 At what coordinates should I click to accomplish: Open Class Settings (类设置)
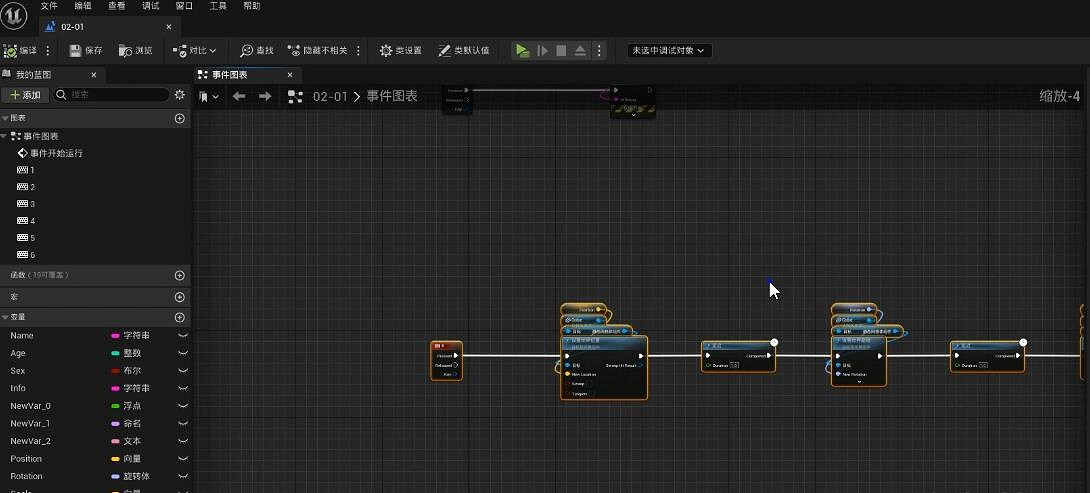pyautogui.click(x=400, y=50)
